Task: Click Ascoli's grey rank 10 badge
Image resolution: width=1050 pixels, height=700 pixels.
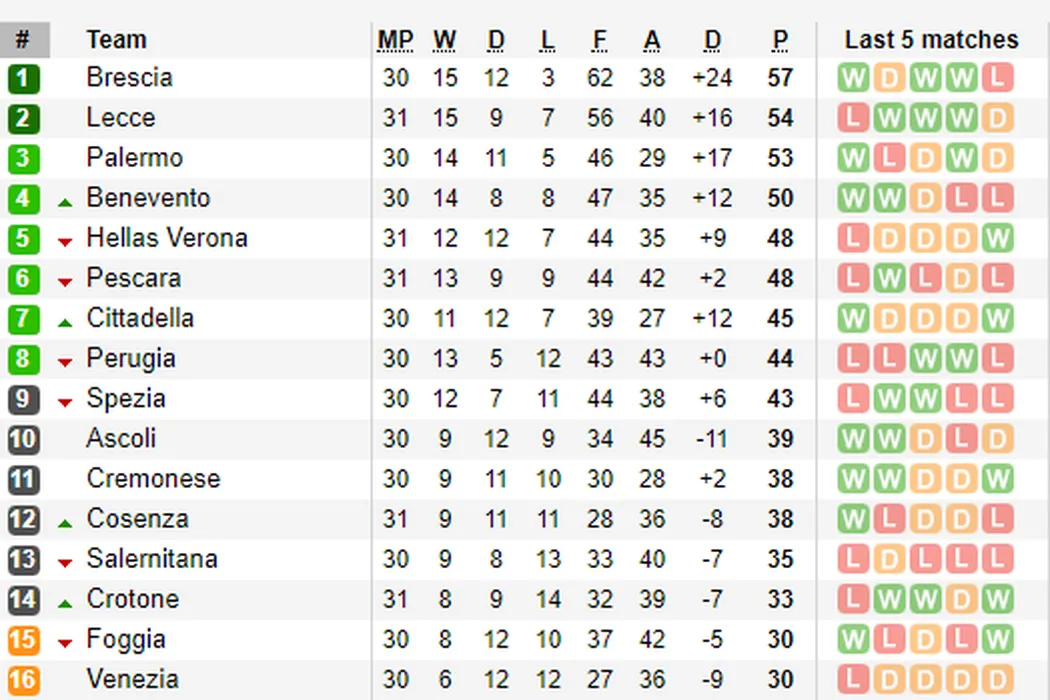Action: [23, 439]
